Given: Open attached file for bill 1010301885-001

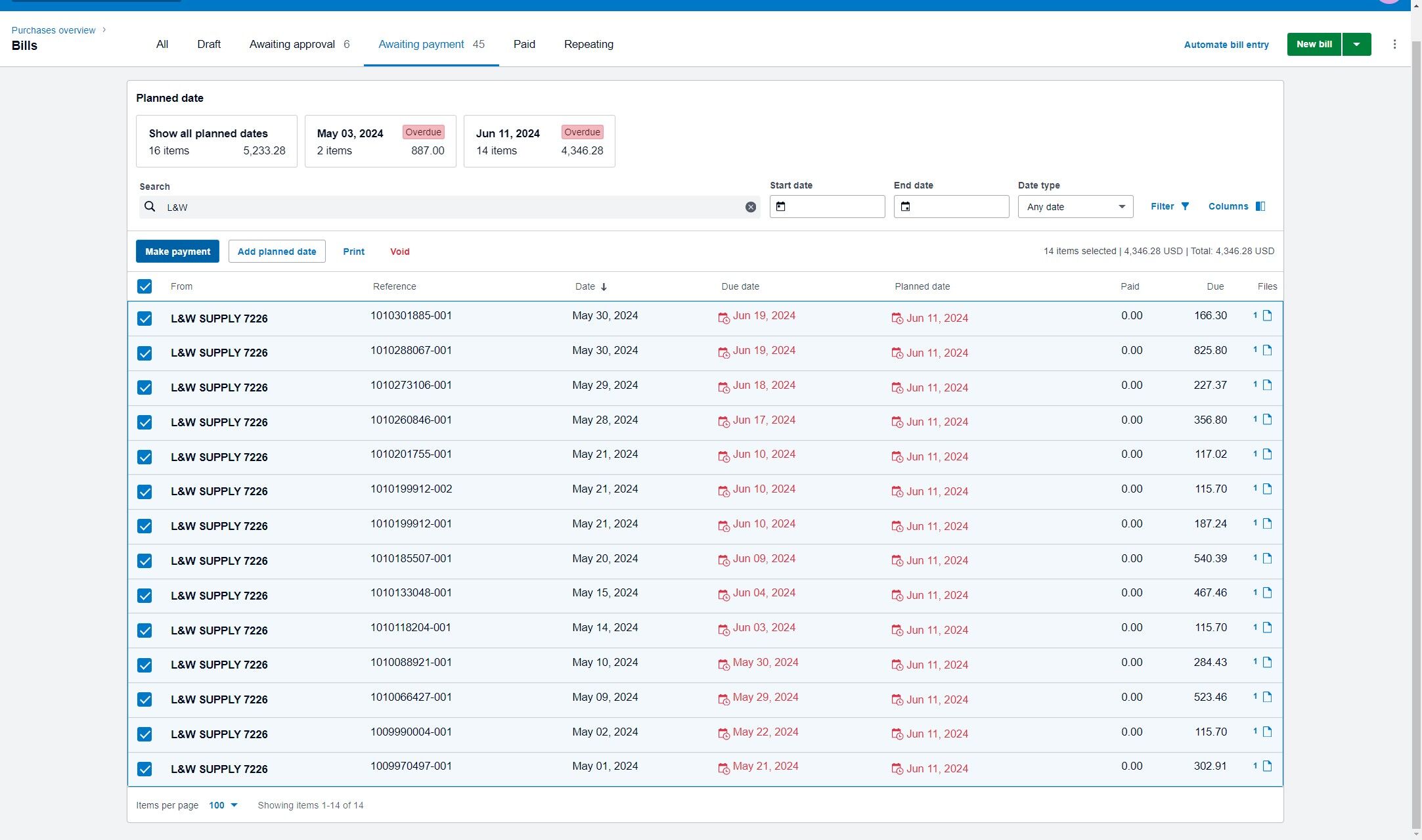Looking at the screenshot, I should (x=1267, y=316).
